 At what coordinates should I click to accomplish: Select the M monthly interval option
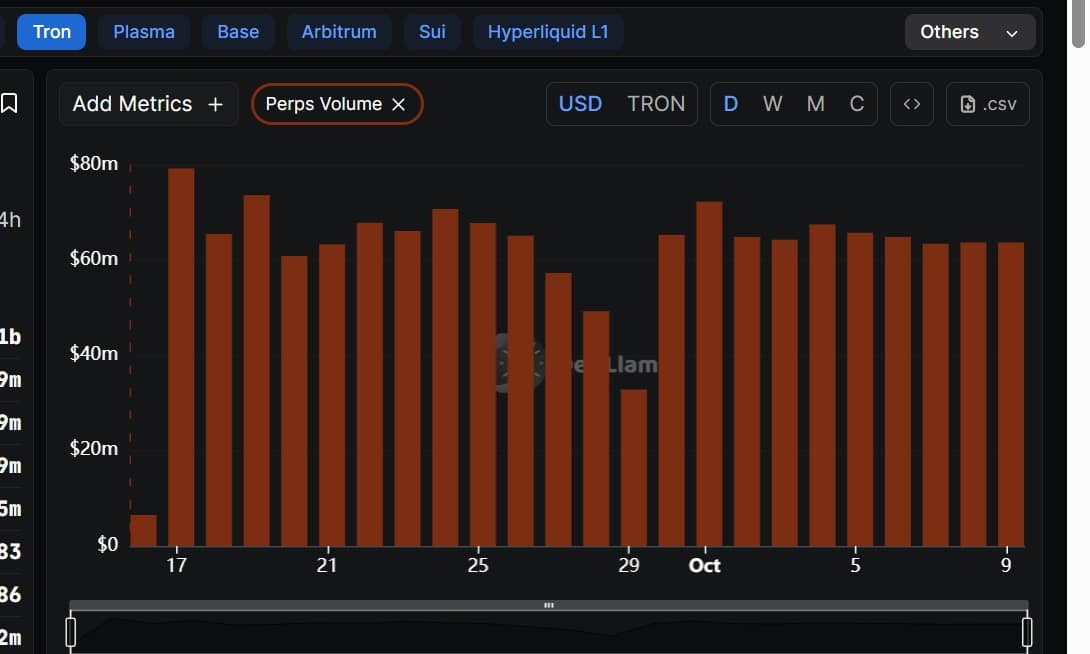pyautogui.click(x=815, y=103)
